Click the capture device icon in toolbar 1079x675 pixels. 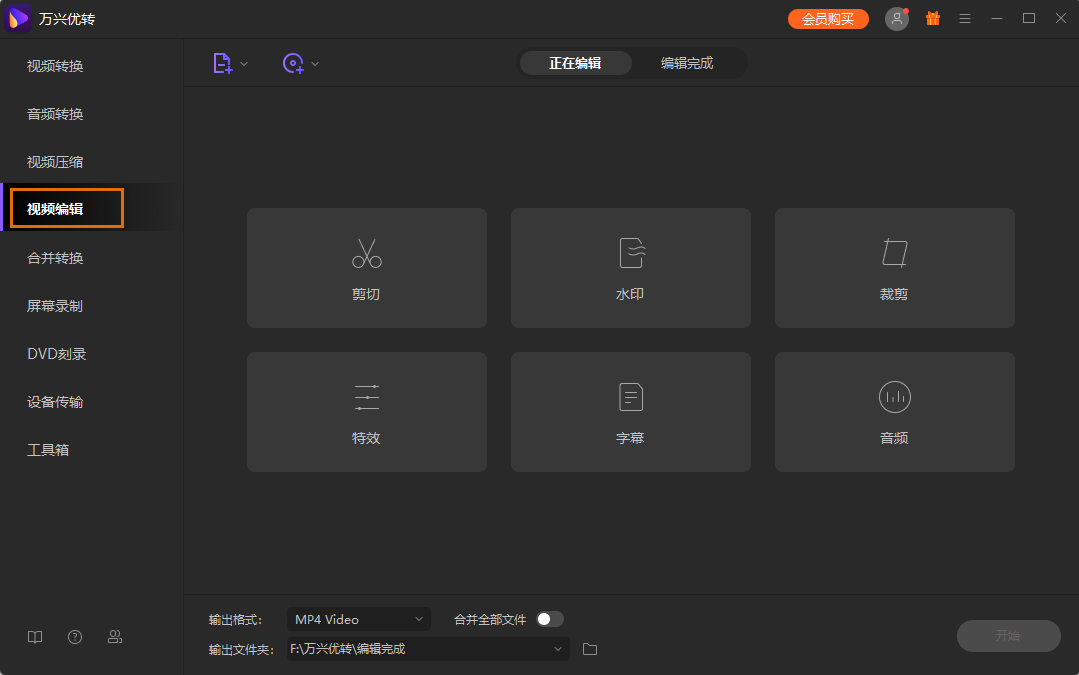(293, 63)
